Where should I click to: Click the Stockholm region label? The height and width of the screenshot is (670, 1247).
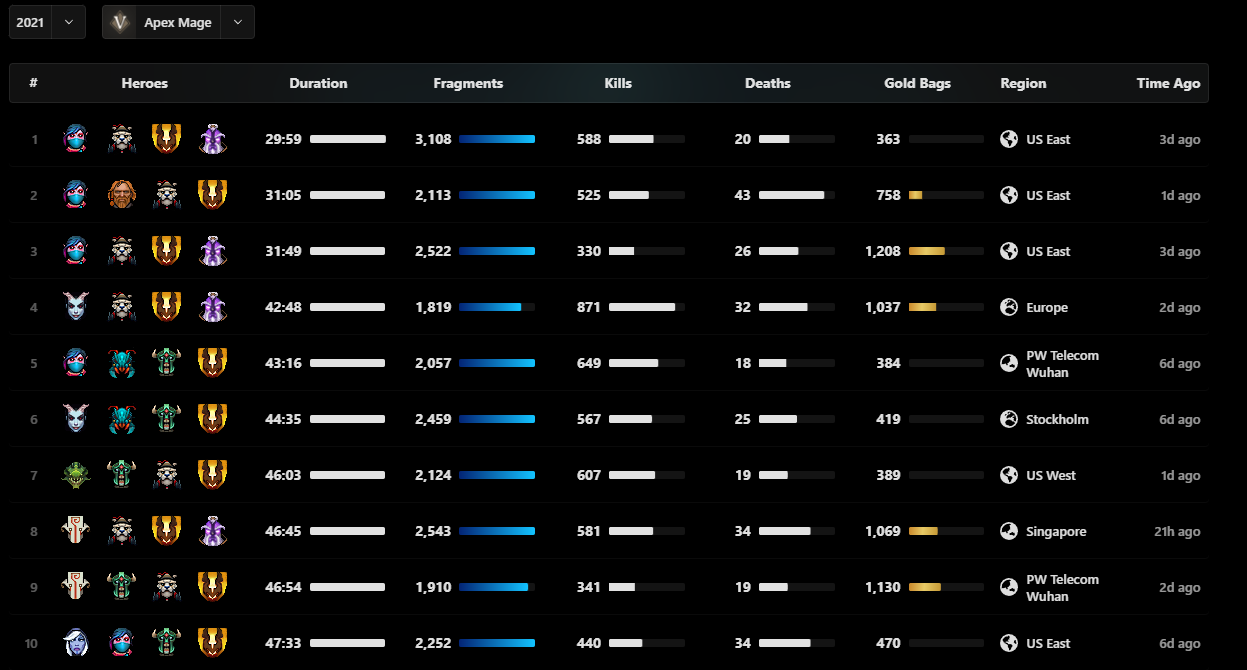[1057, 419]
